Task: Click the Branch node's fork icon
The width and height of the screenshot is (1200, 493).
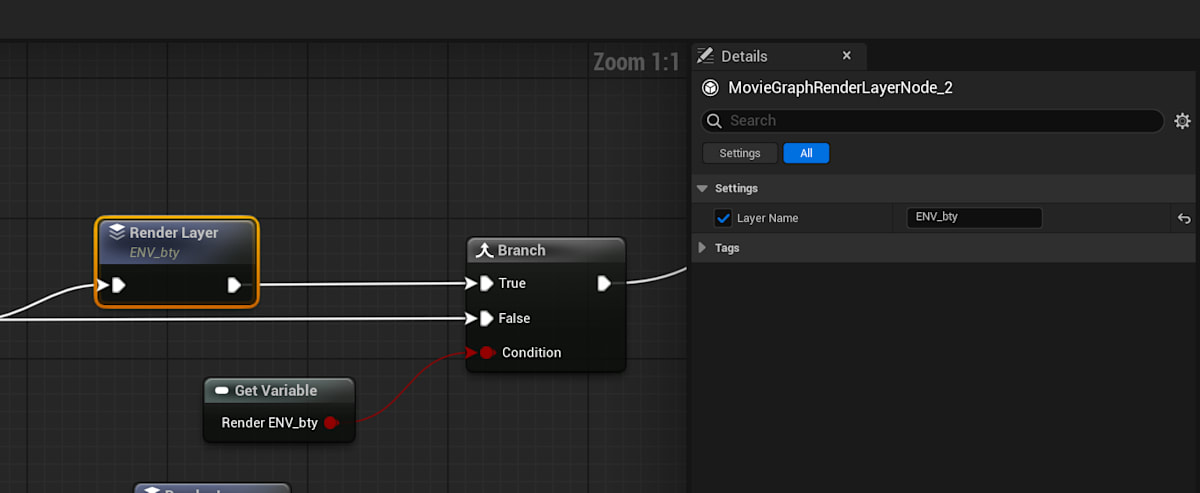Action: [485, 250]
